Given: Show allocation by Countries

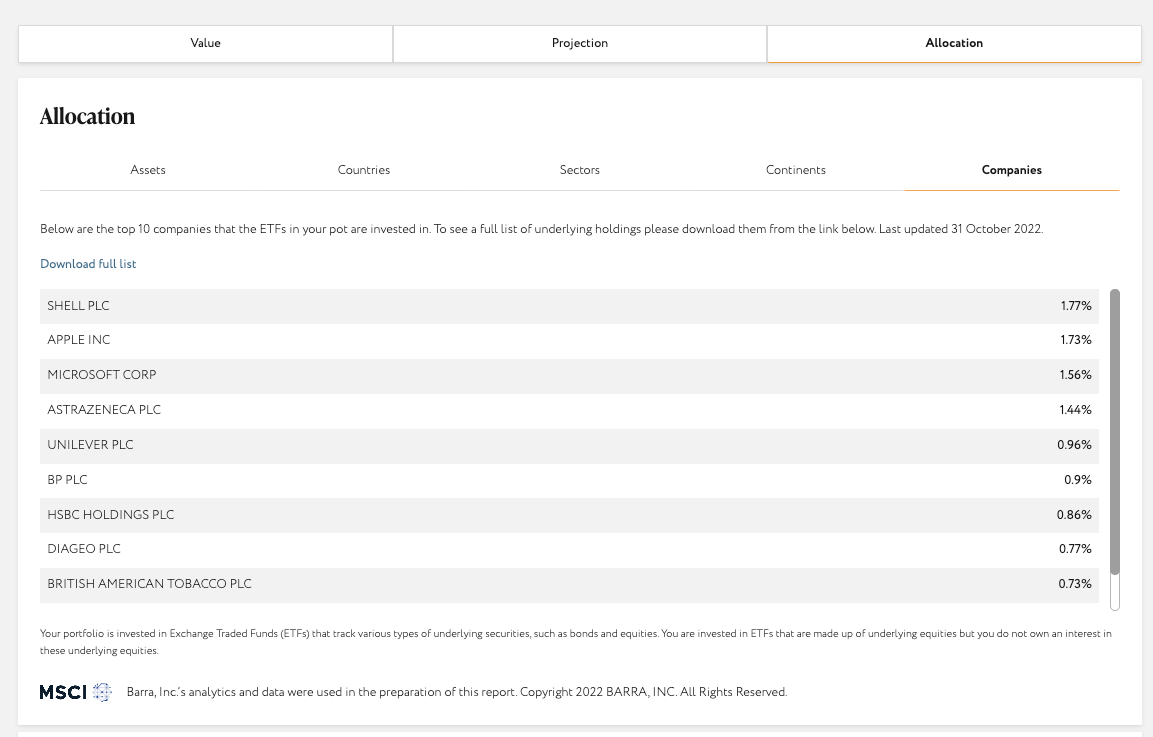Looking at the screenshot, I should pyautogui.click(x=363, y=170).
